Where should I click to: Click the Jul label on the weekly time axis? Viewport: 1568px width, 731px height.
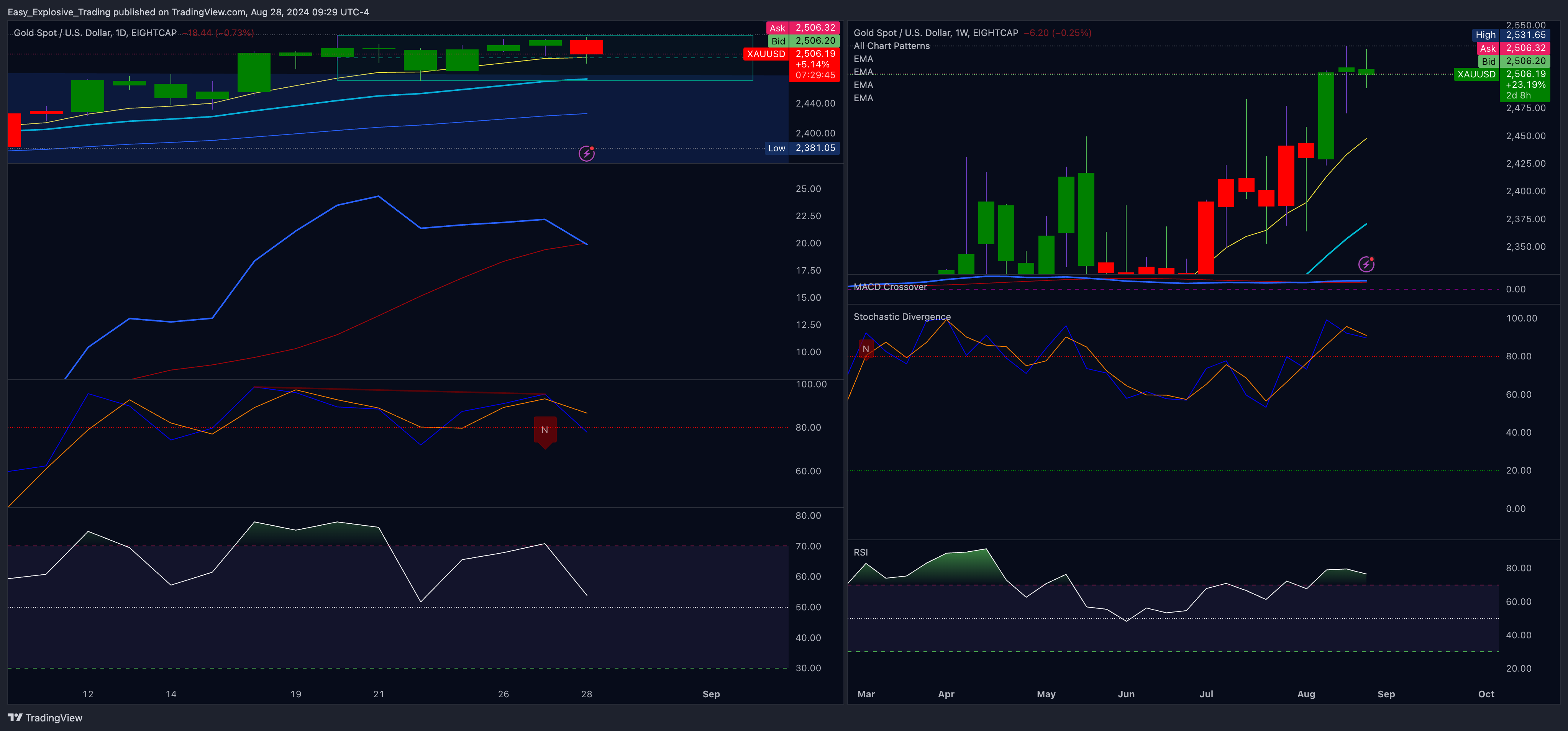[1206, 694]
